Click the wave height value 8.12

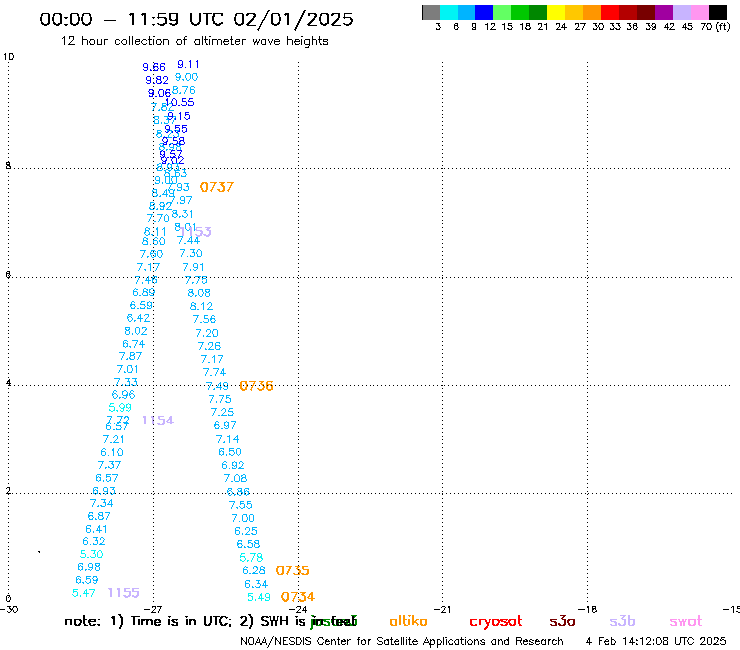202,307
